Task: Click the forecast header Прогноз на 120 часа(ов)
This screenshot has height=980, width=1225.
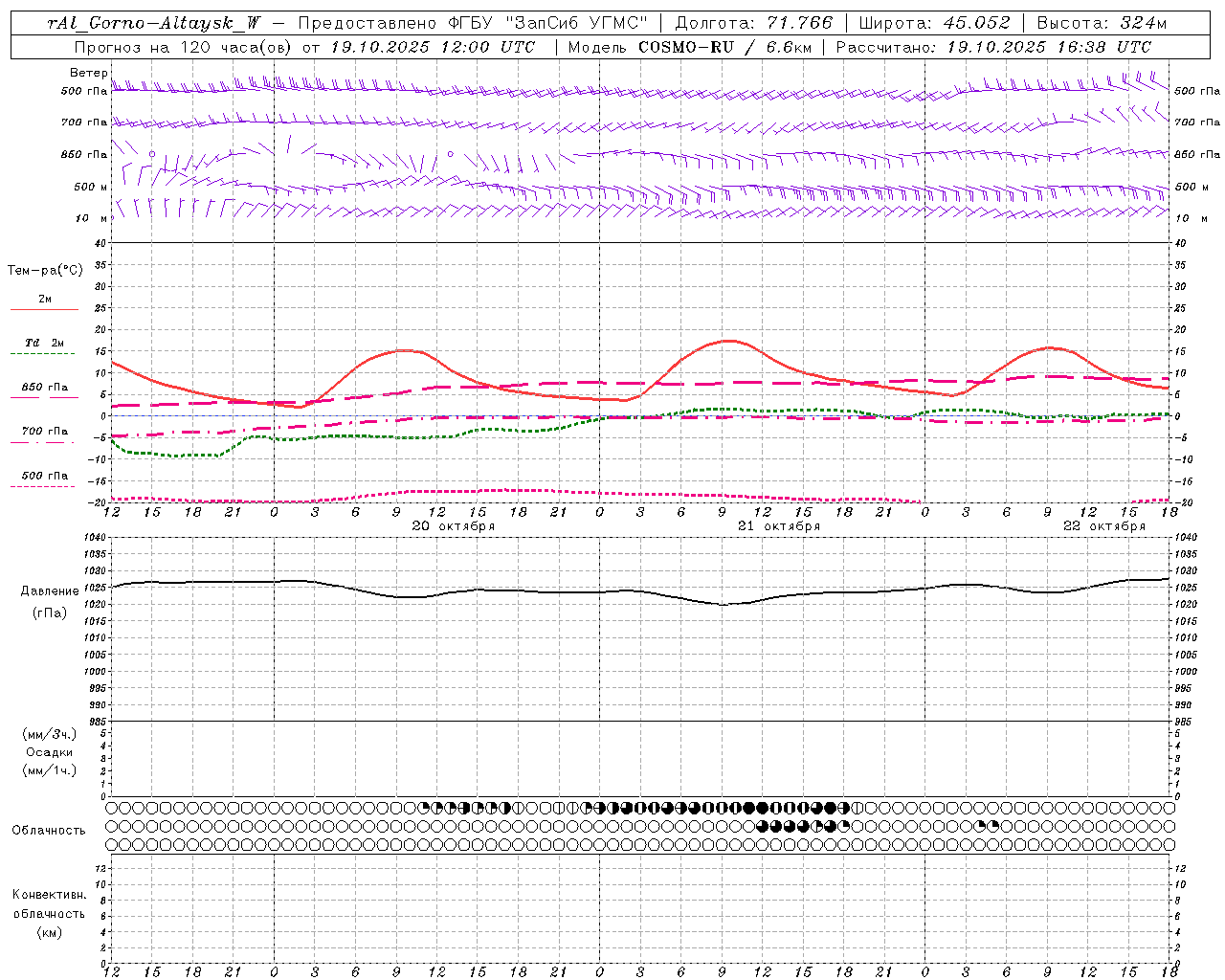Action: [184, 47]
